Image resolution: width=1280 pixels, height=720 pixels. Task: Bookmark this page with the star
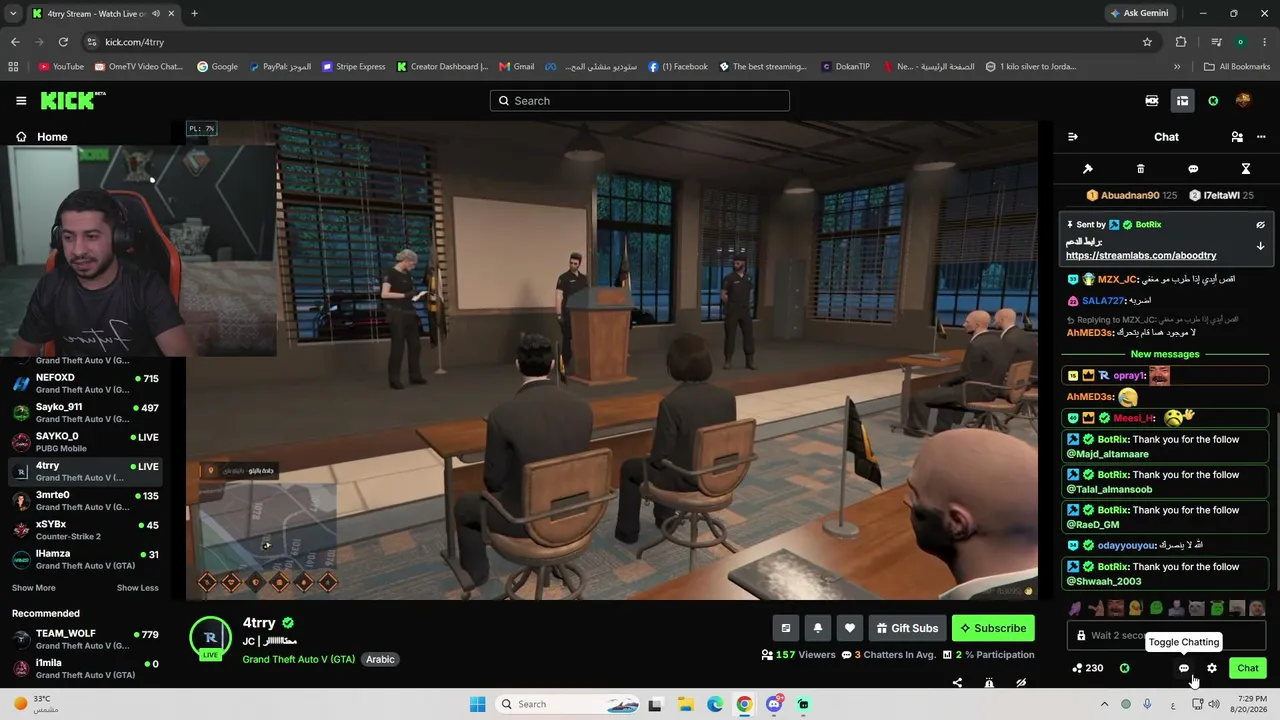1147,42
